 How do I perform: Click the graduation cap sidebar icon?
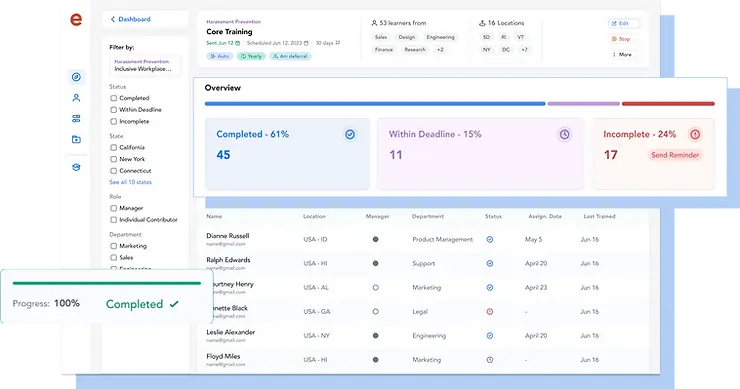pos(76,167)
